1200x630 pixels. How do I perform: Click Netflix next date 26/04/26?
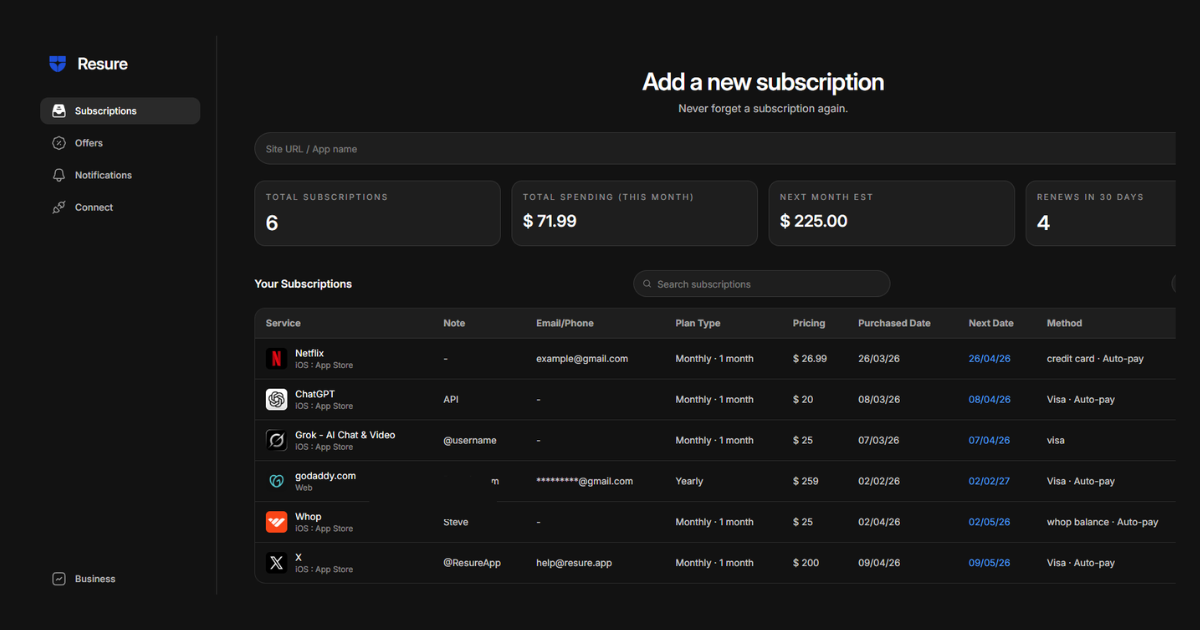(x=990, y=359)
